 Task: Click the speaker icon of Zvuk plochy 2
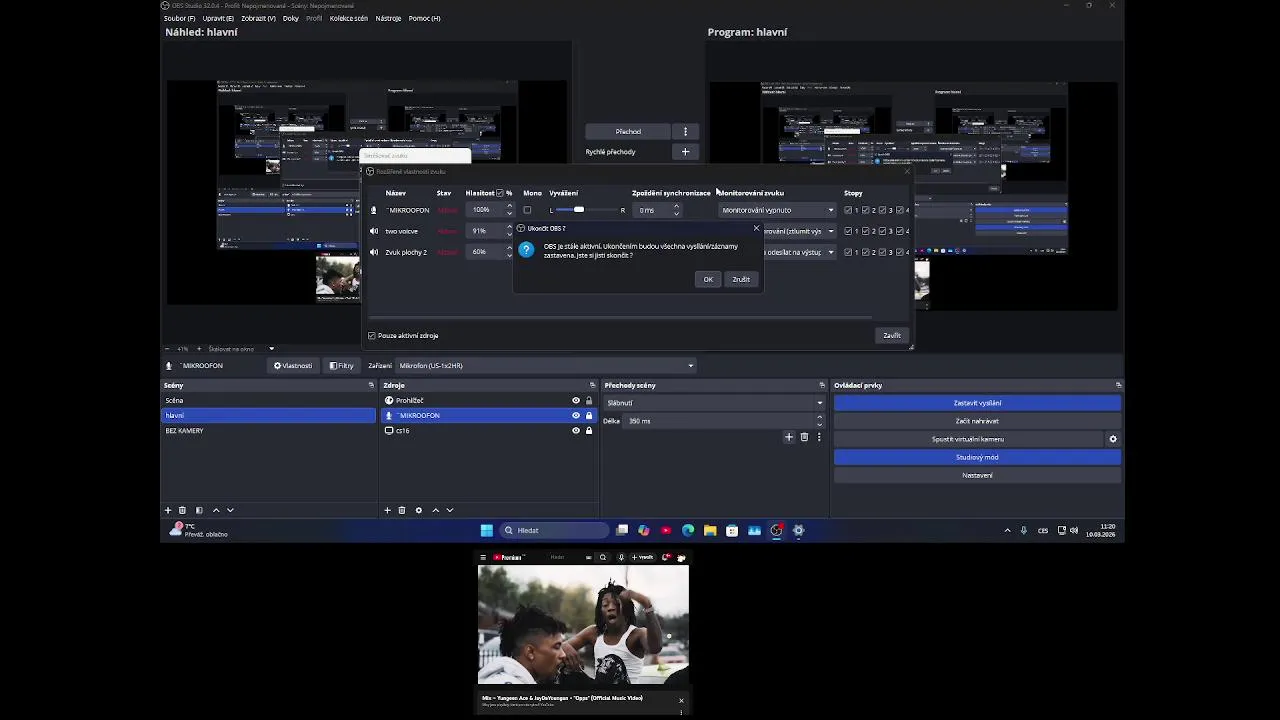point(374,252)
